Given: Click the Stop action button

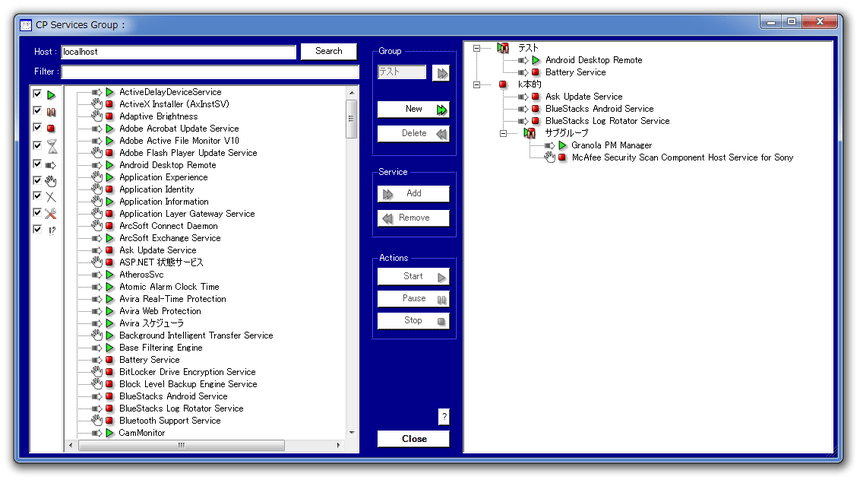Looking at the screenshot, I should [414, 320].
